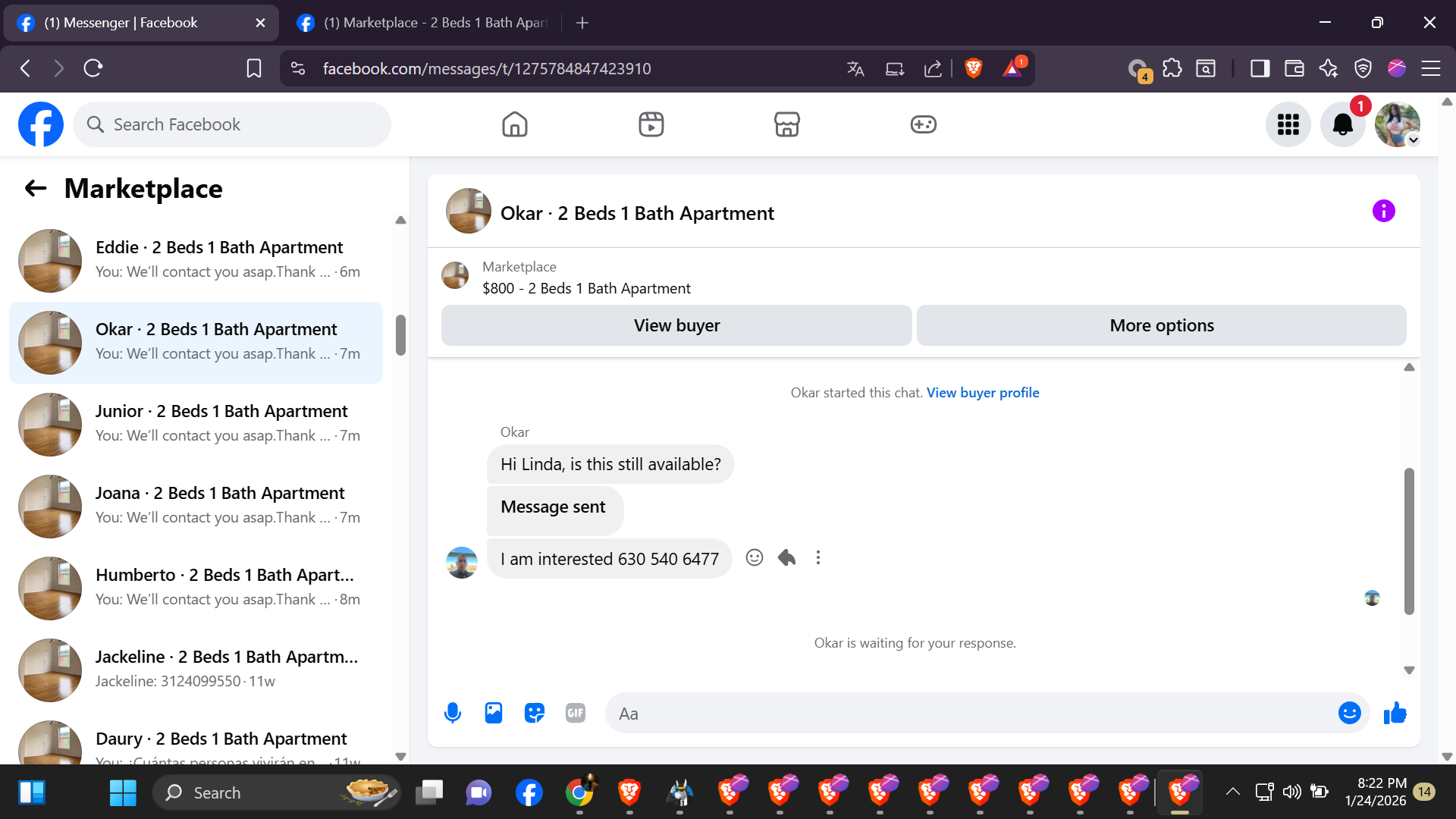1456x819 pixels.
Task: Send a thumbs up like
Action: (1395, 713)
